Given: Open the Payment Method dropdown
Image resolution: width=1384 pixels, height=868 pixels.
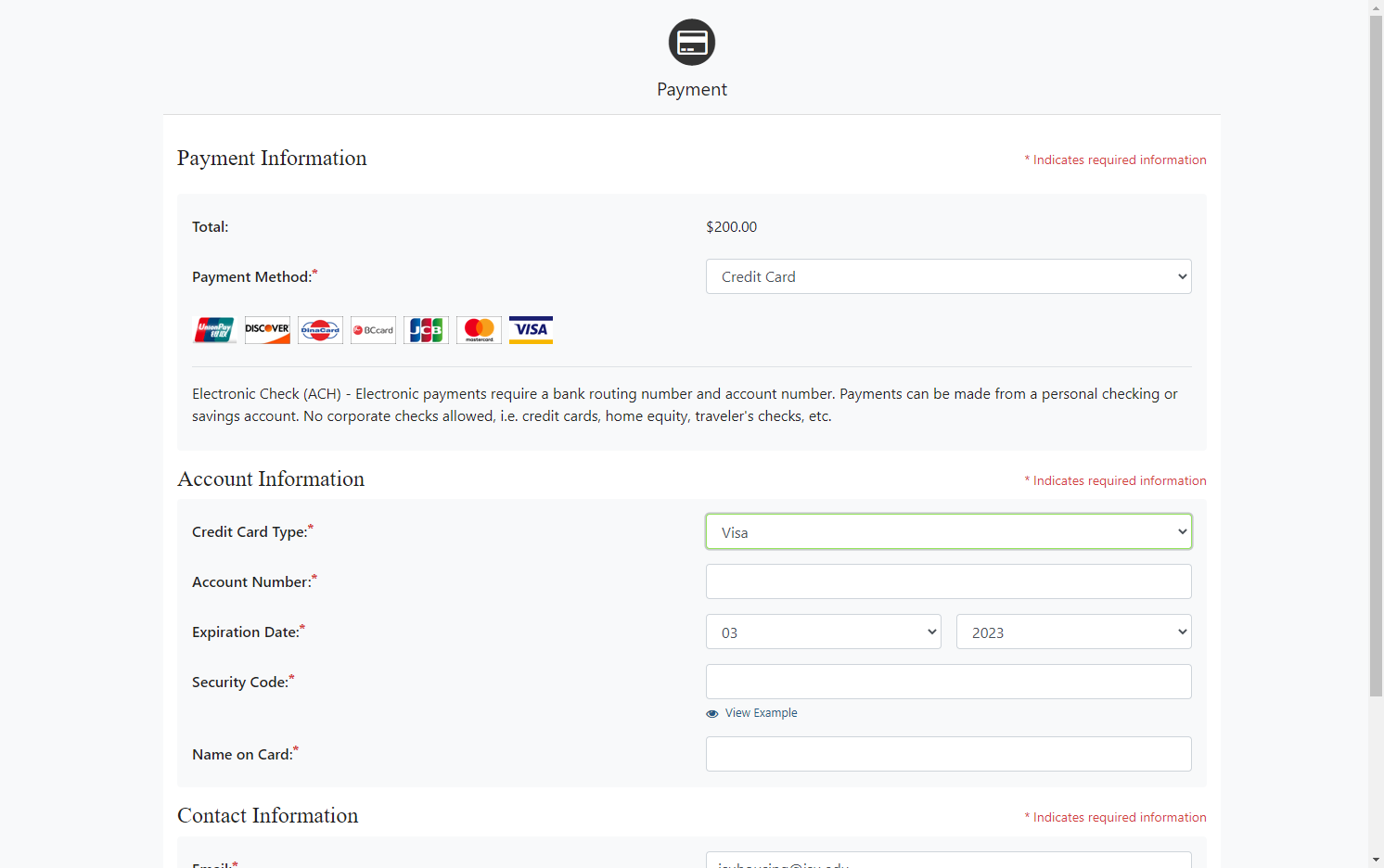Looking at the screenshot, I should [x=949, y=276].
